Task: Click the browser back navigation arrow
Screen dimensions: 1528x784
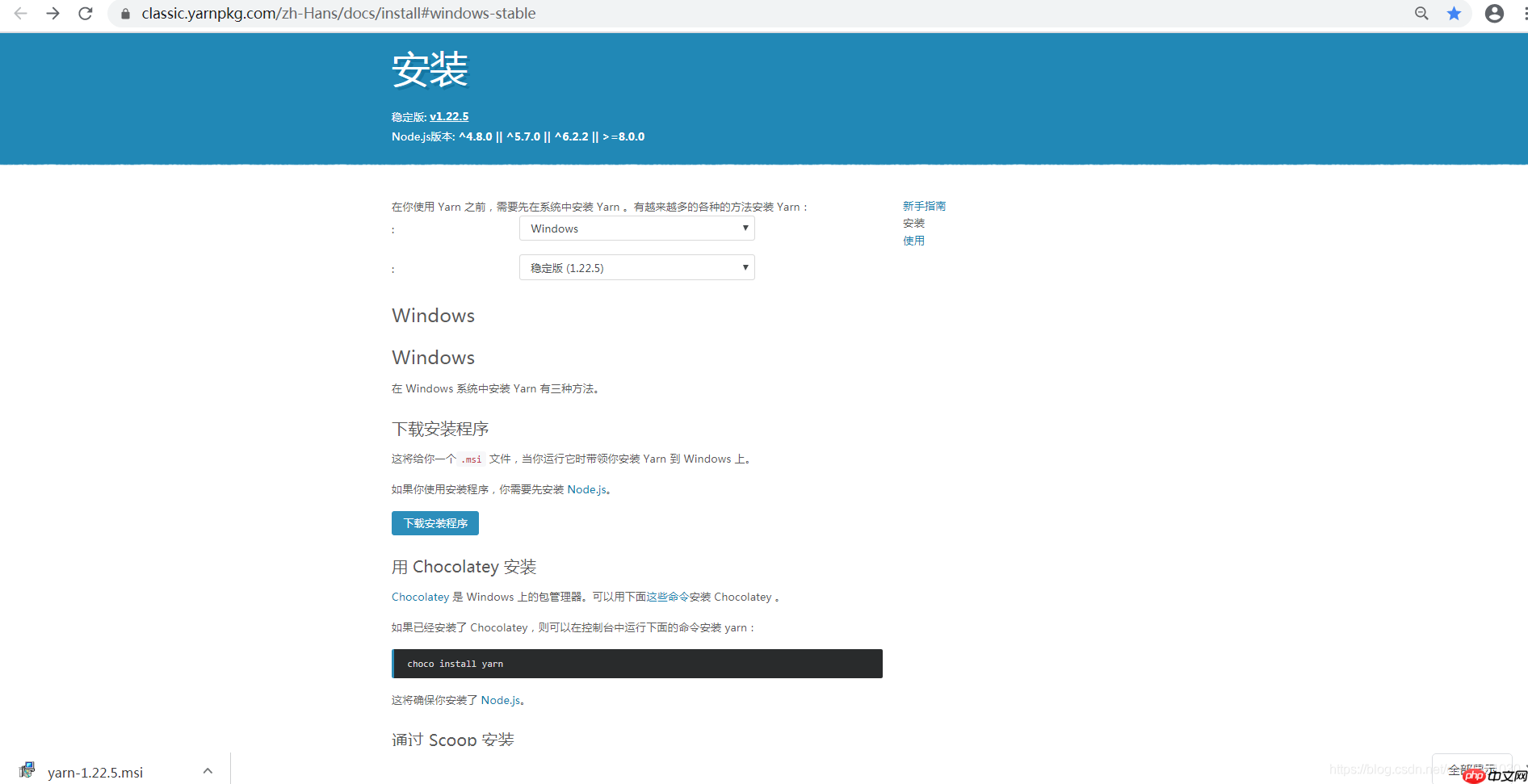Action: click(x=19, y=13)
